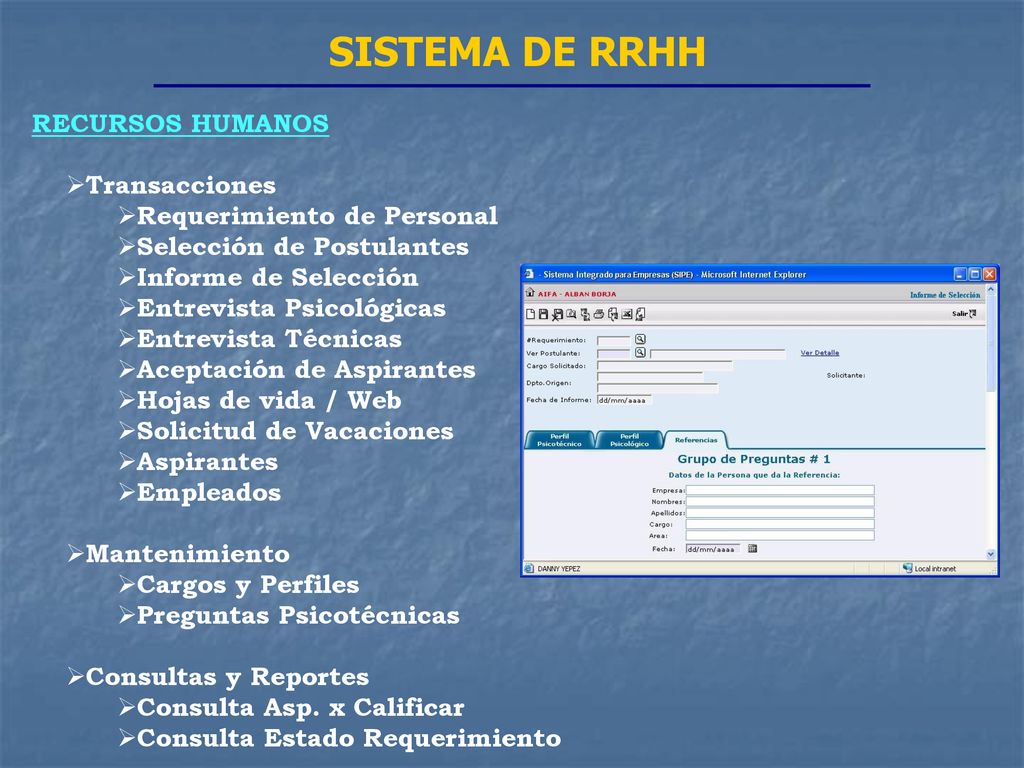Screen dimensions: 1024x768
Task: Click the magnifier search icon in the toolbar
Action: click(571, 314)
